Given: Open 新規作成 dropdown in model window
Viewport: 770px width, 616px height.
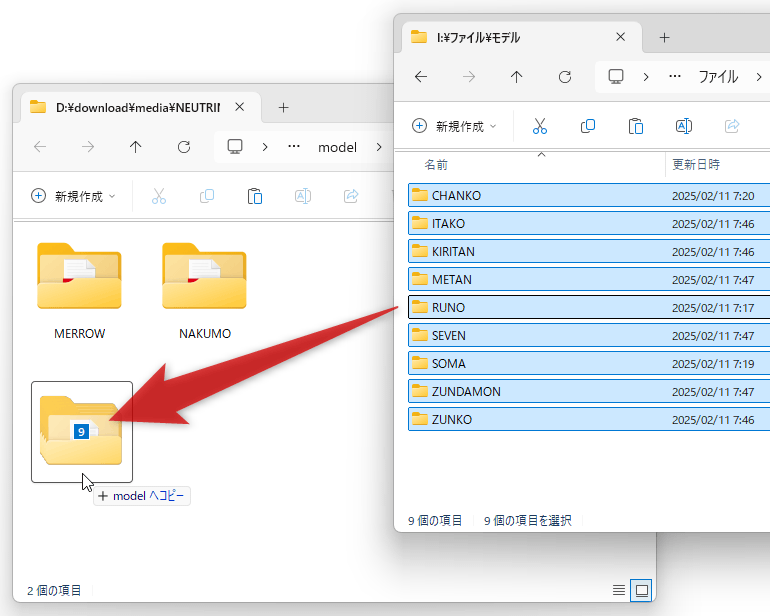Looking at the screenshot, I should click(x=74, y=196).
